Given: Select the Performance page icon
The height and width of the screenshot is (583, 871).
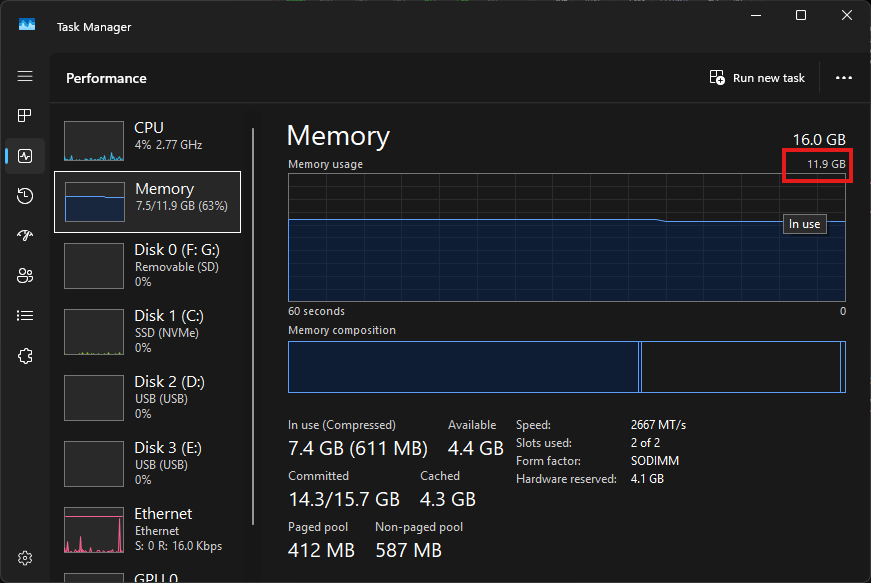Looking at the screenshot, I should coord(25,156).
